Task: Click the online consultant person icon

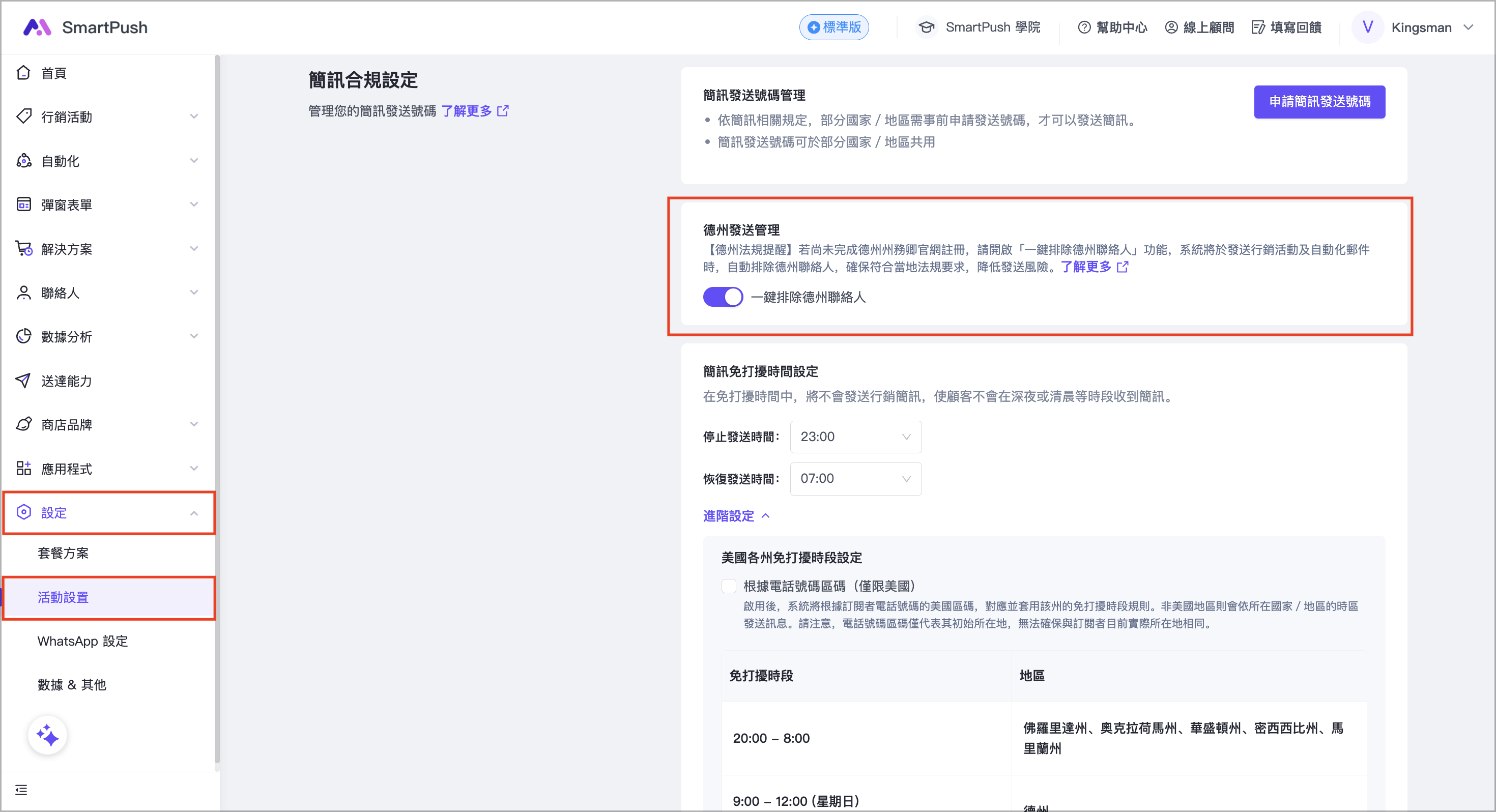Action: [1171, 27]
